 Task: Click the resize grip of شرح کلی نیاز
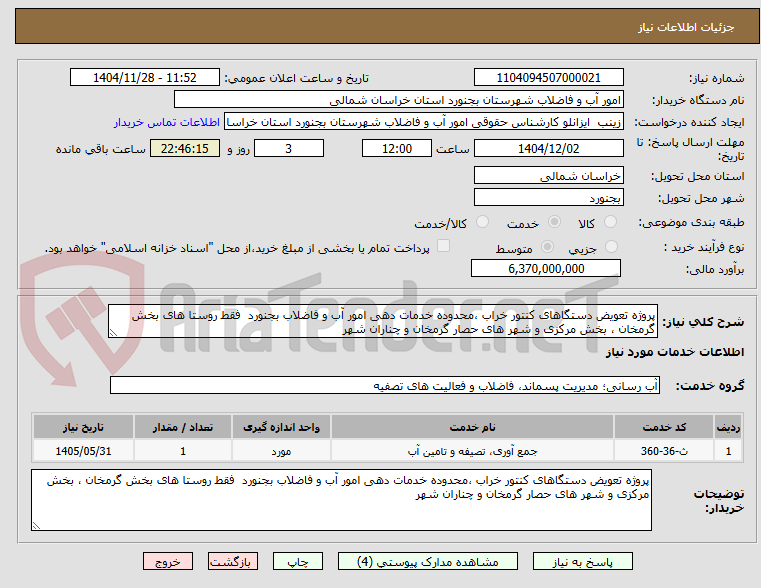pos(113,333)
